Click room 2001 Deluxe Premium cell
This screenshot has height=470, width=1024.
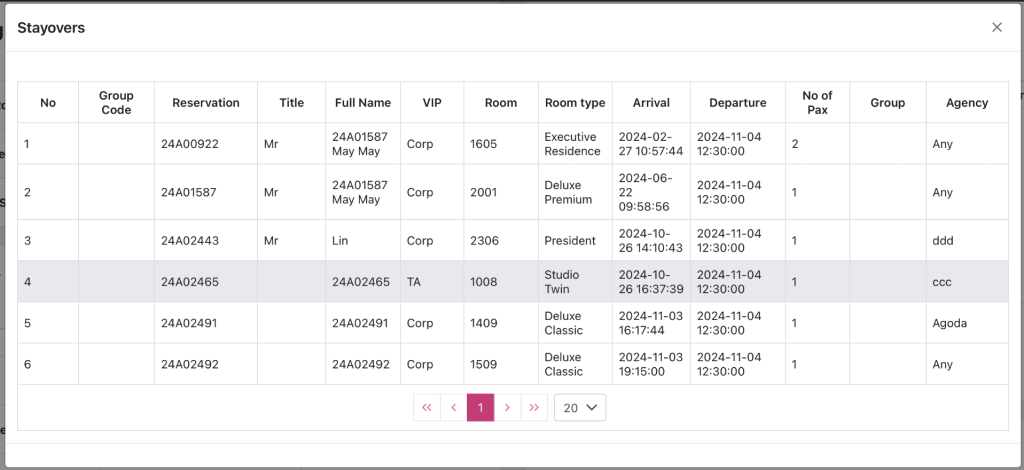483,192
